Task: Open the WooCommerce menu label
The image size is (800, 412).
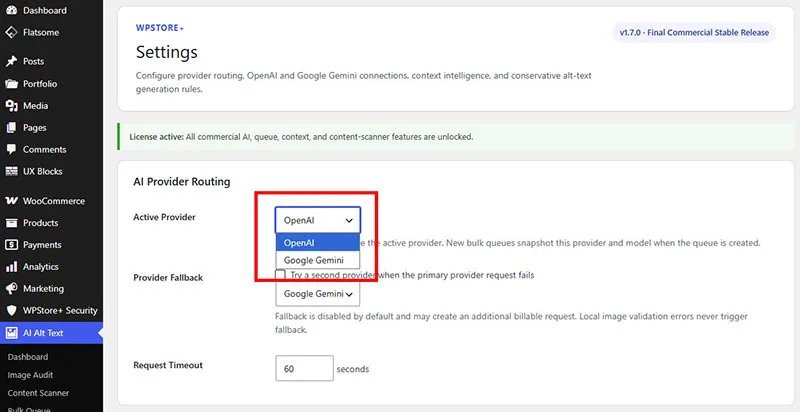Action: pos(54,201)
